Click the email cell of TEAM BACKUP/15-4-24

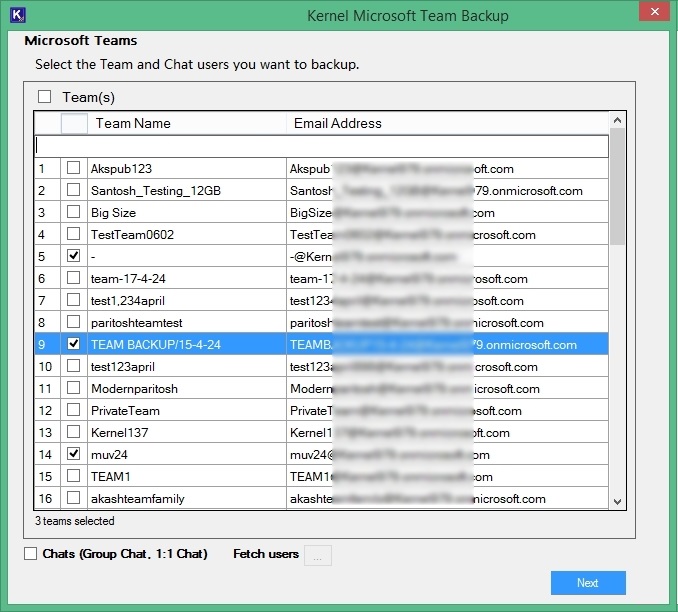point(448,344)
